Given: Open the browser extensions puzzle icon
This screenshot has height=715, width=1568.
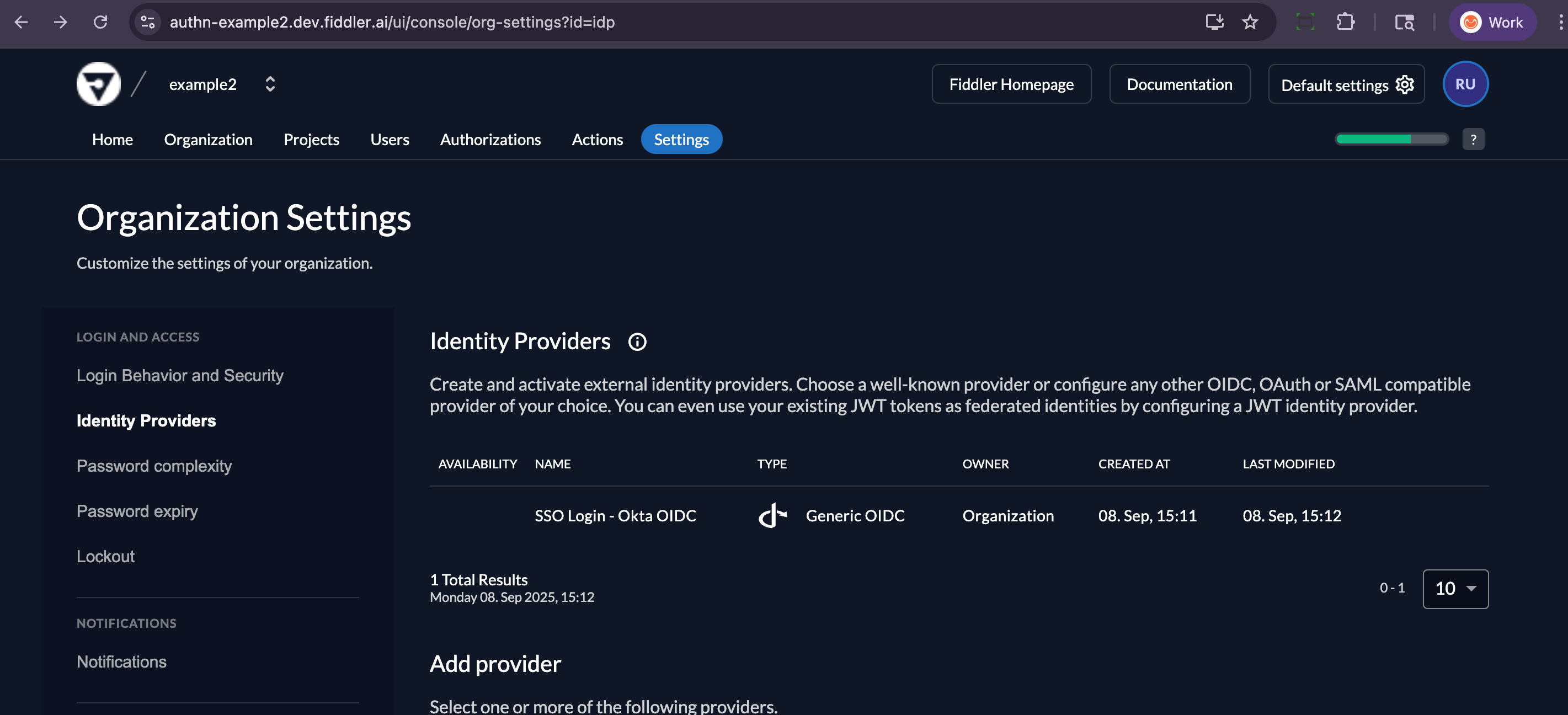Looking at the screenshot, I should click(1346, 22).
